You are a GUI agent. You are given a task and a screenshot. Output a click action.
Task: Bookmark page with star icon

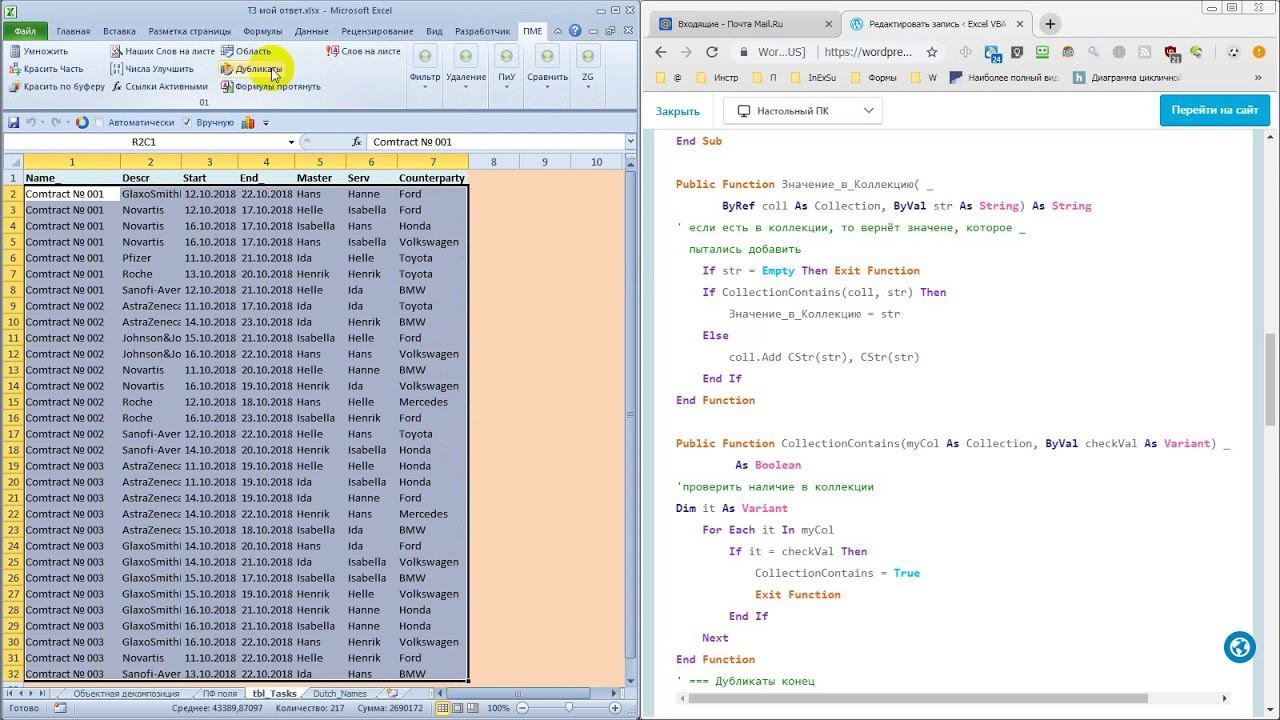pyautogui.click(x=932, y=52)
